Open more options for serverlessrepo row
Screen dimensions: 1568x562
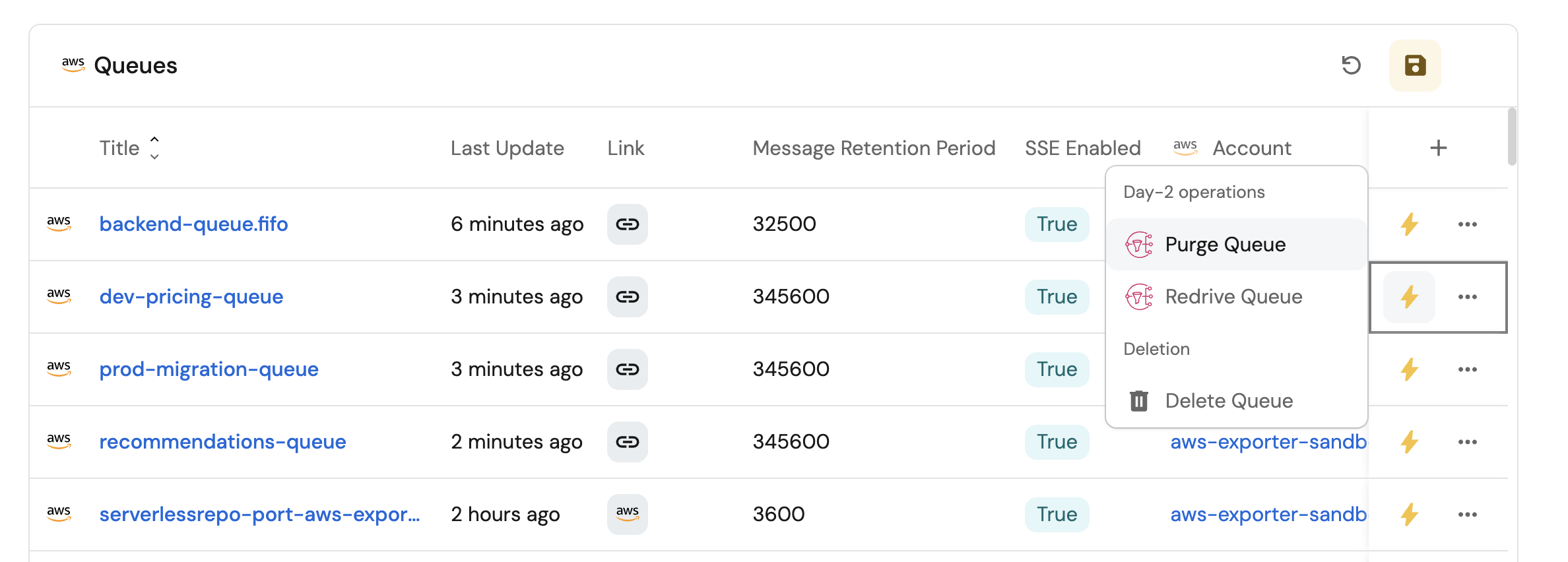tap(1467, 515)
